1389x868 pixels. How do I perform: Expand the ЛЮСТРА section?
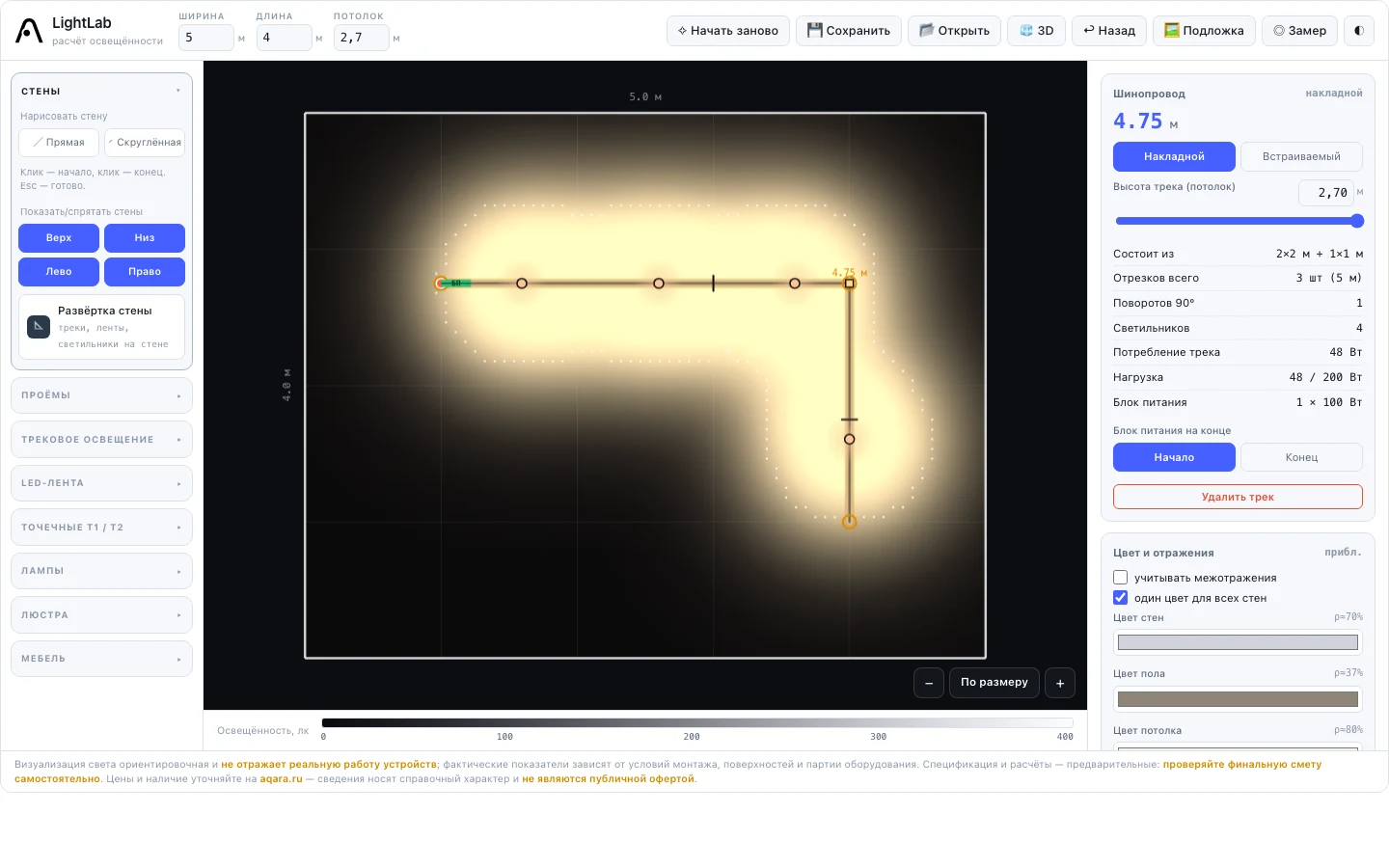pos(101,615)
